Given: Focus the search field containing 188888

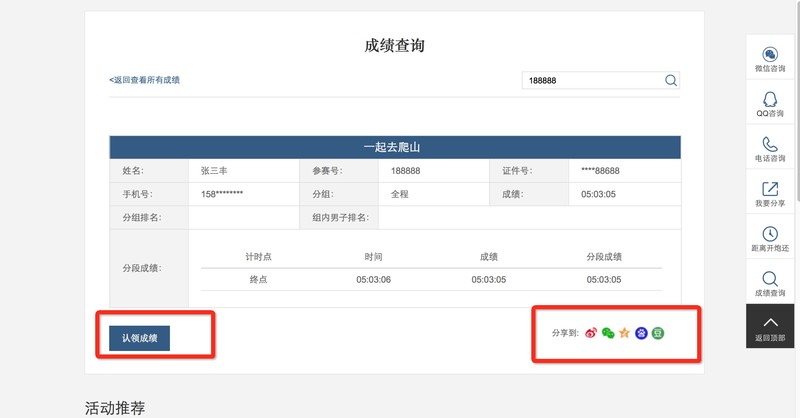Looking at the screenshot, I should click(x=590, y=81).
